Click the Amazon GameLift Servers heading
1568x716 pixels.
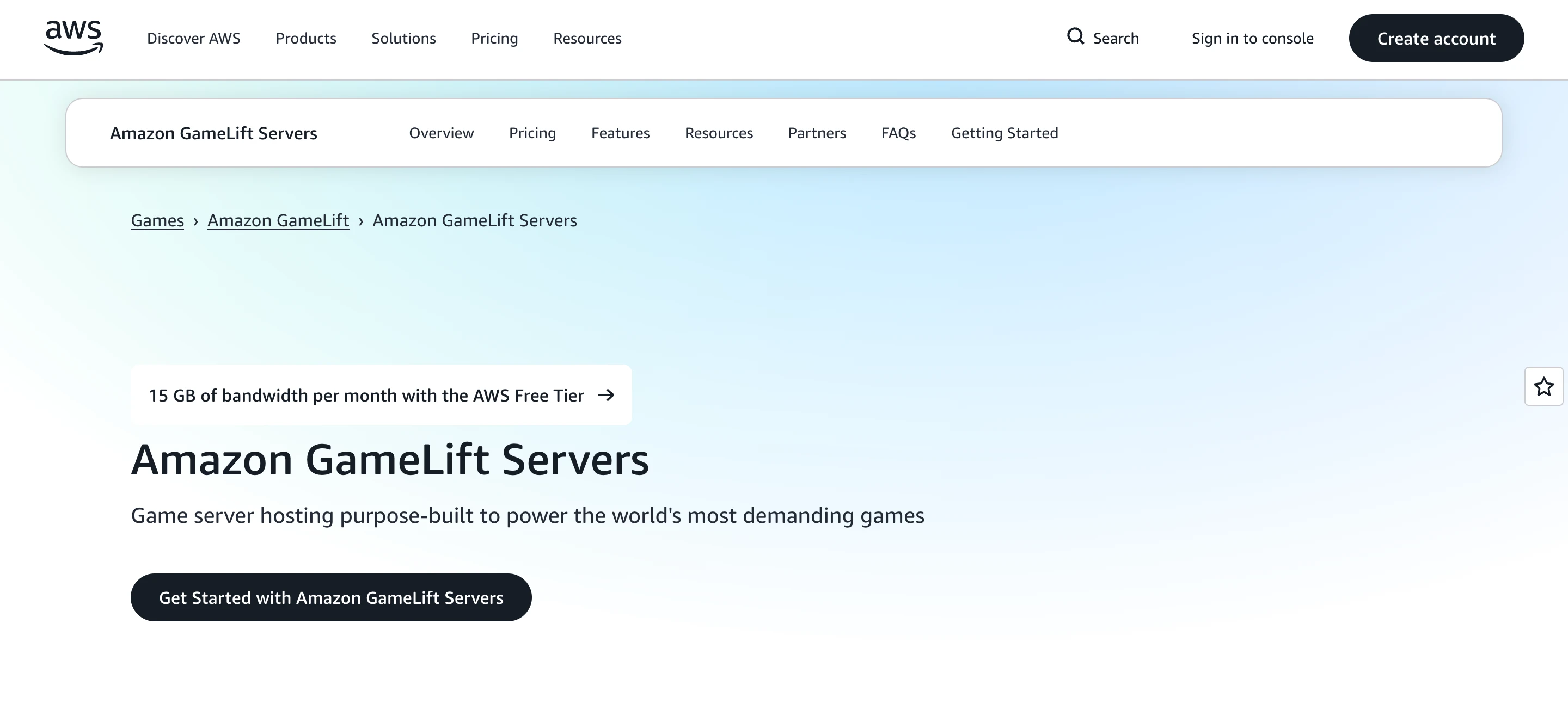click(390, 459)
